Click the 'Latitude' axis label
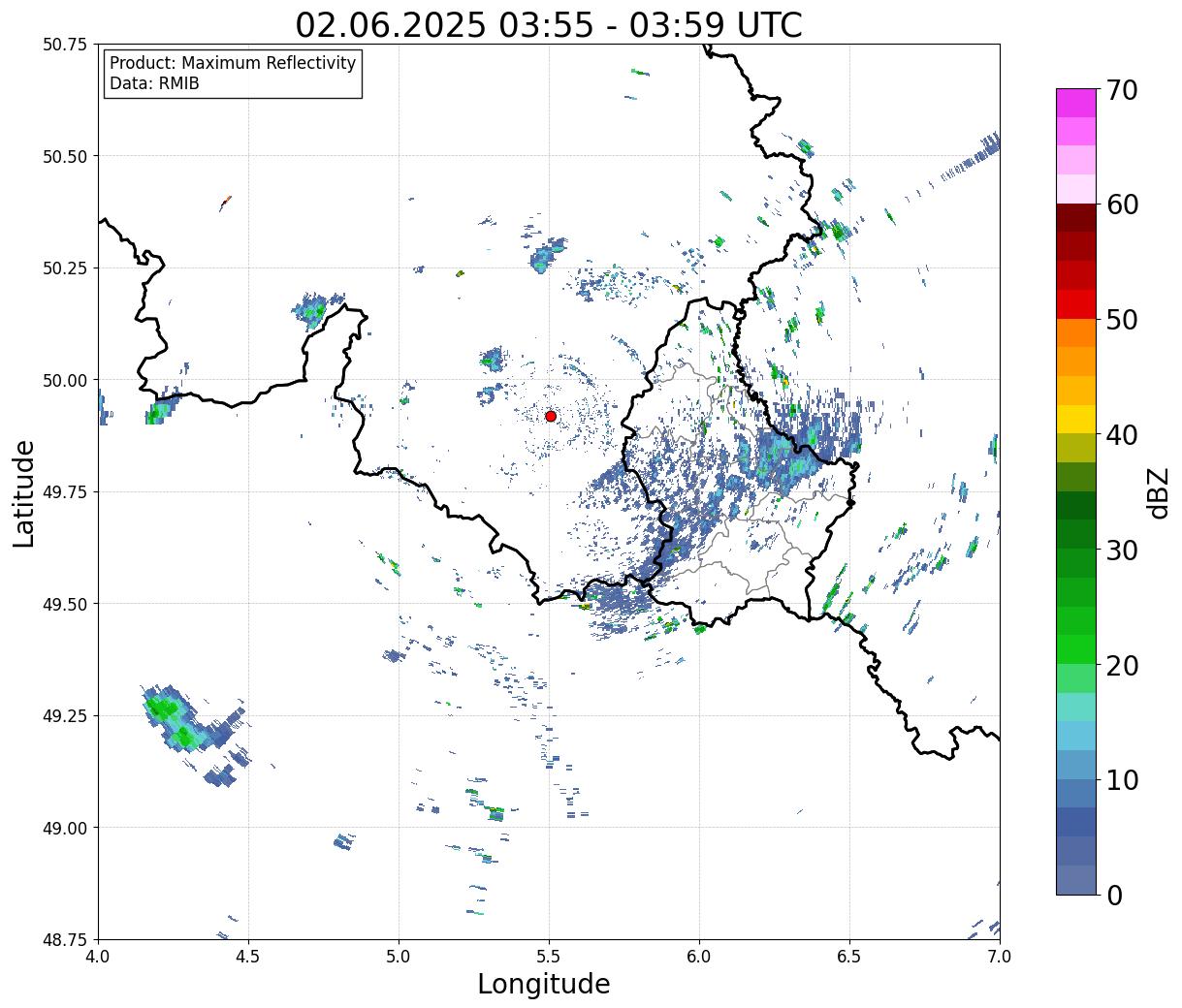Screen dimensions: 1182x1008 click(x=24, y=493)
